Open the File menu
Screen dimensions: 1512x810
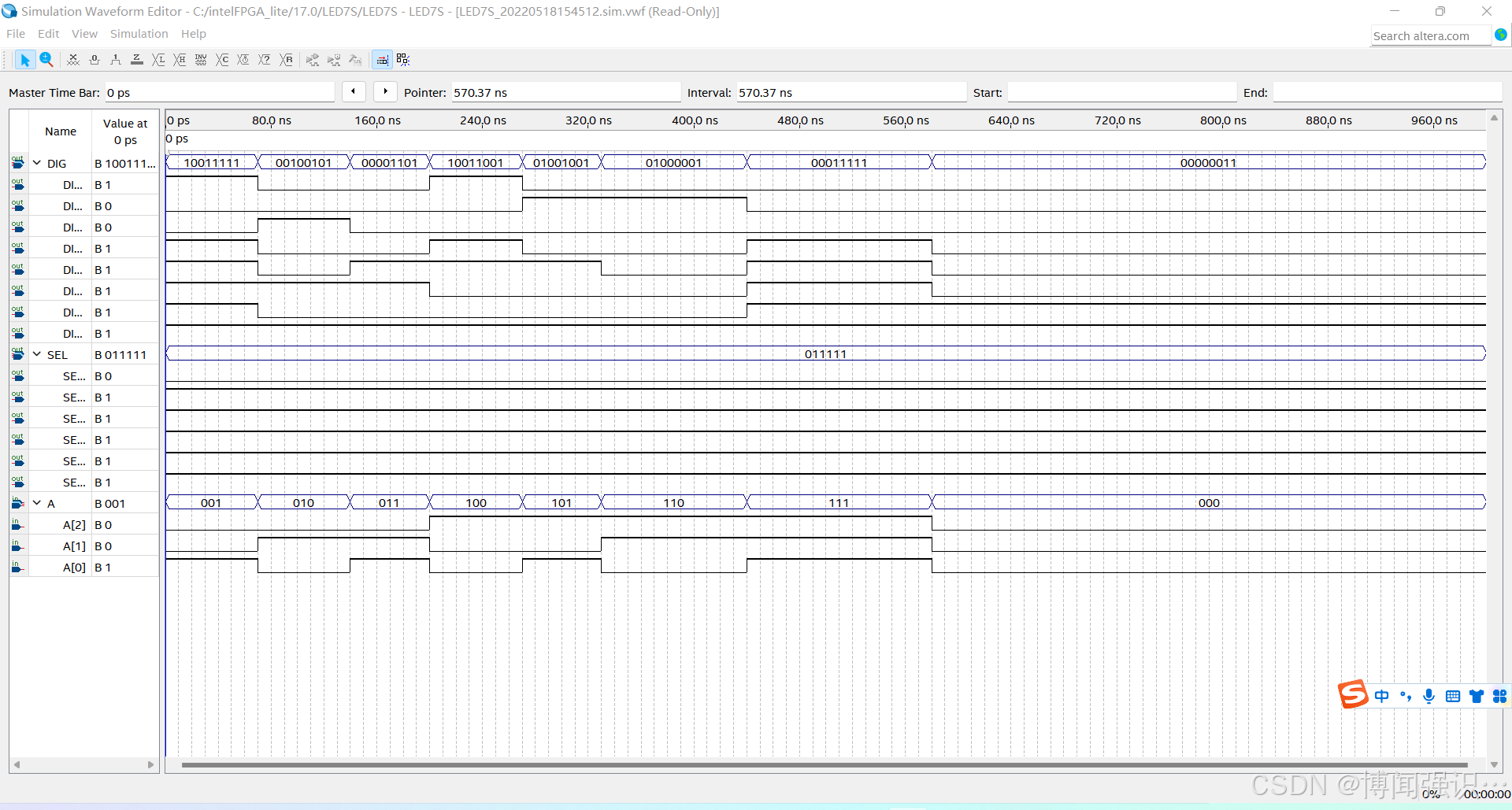[x=16, y=34]
